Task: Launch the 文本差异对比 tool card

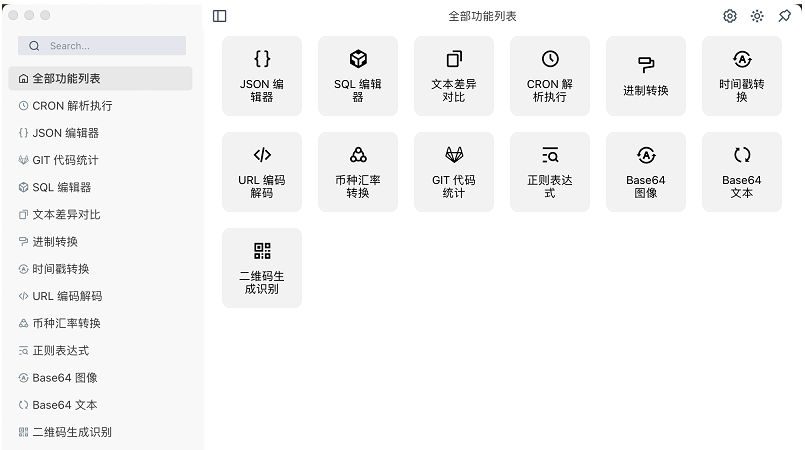Action: click(454, 76)
